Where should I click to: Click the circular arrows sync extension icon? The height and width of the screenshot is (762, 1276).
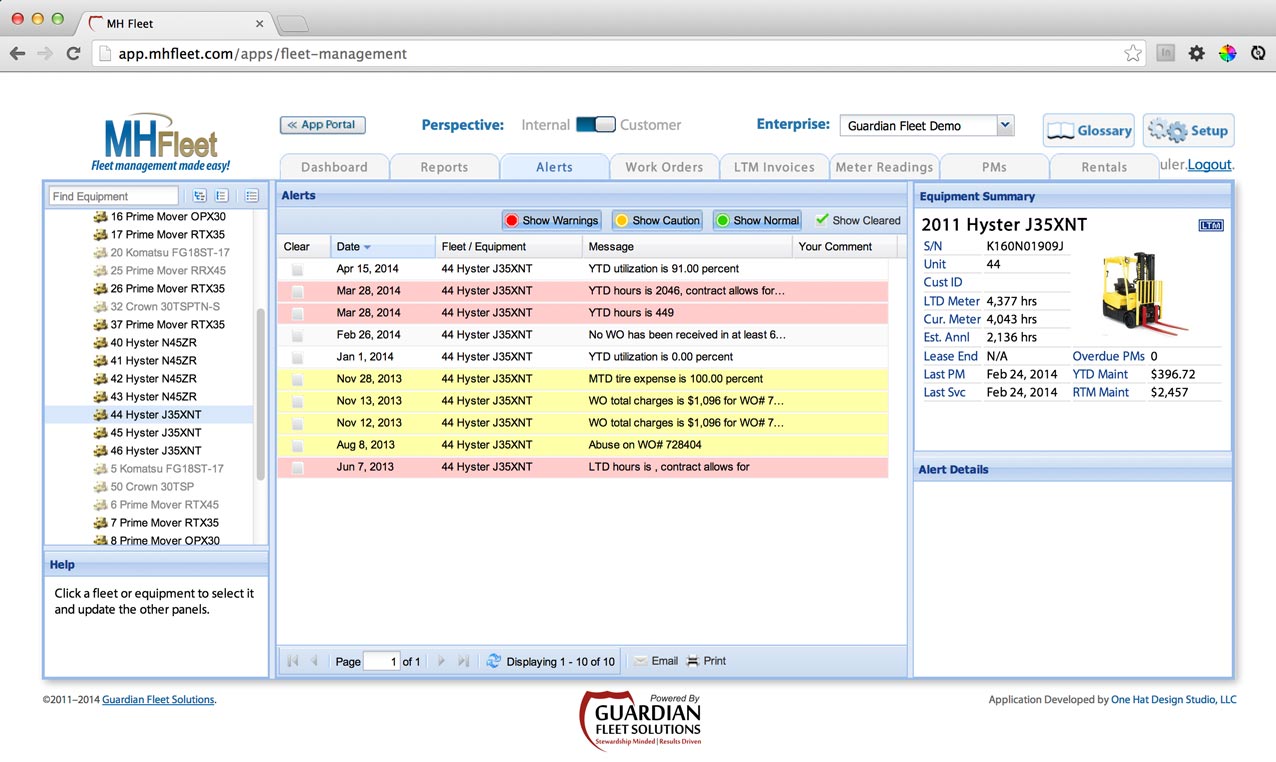coord(1258,54)
